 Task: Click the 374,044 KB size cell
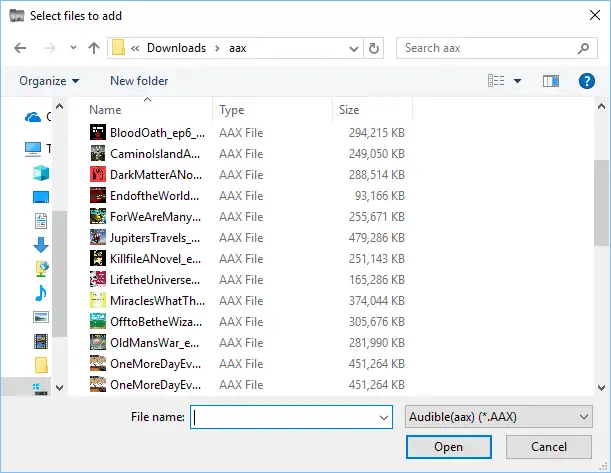pyautogui.click(x=376, y=301)
